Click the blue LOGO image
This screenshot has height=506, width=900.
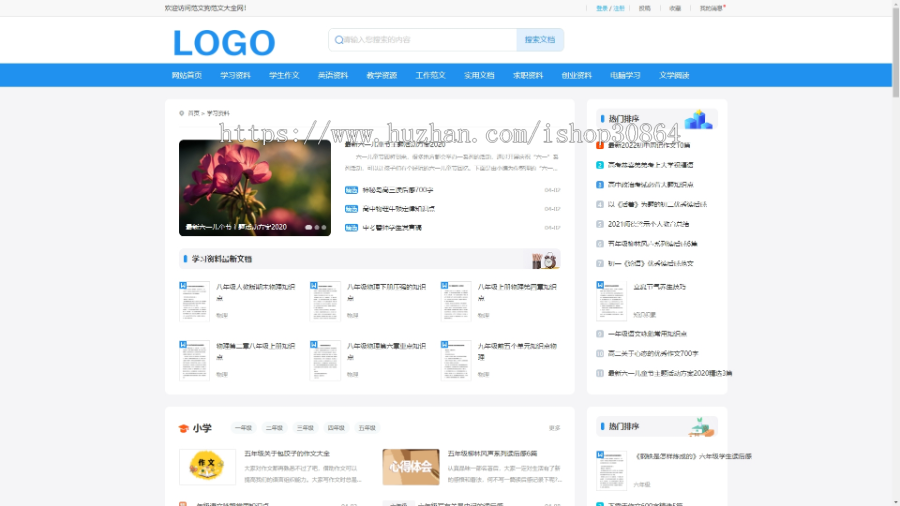224,43
